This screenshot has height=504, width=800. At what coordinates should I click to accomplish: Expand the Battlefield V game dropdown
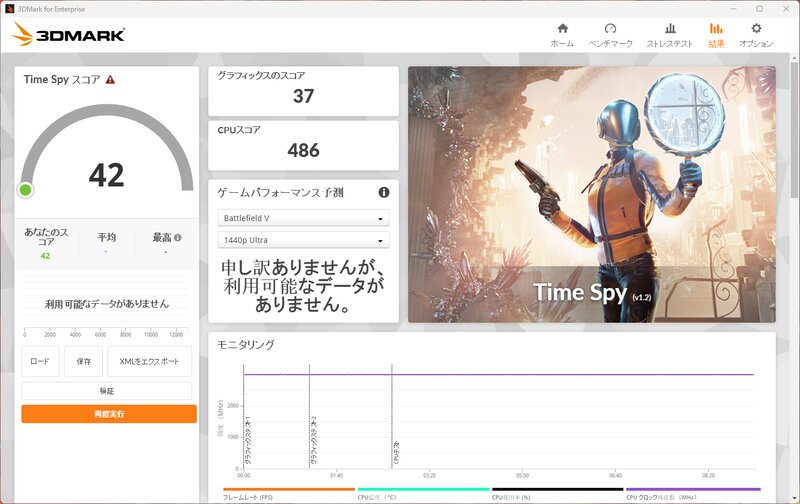304,218
